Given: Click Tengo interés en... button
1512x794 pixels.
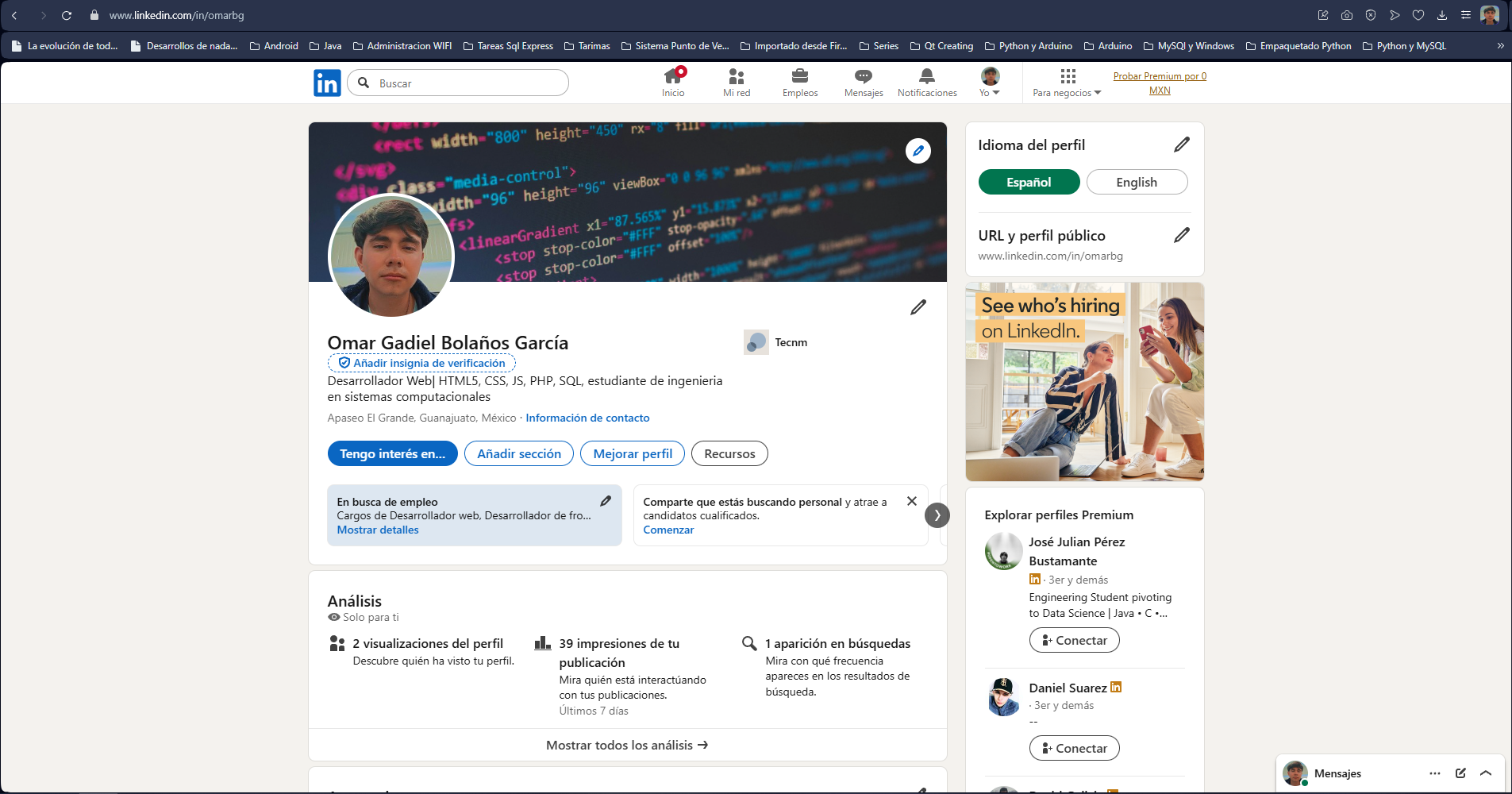Looking at the screenshot, I should [x=393, y=453].
